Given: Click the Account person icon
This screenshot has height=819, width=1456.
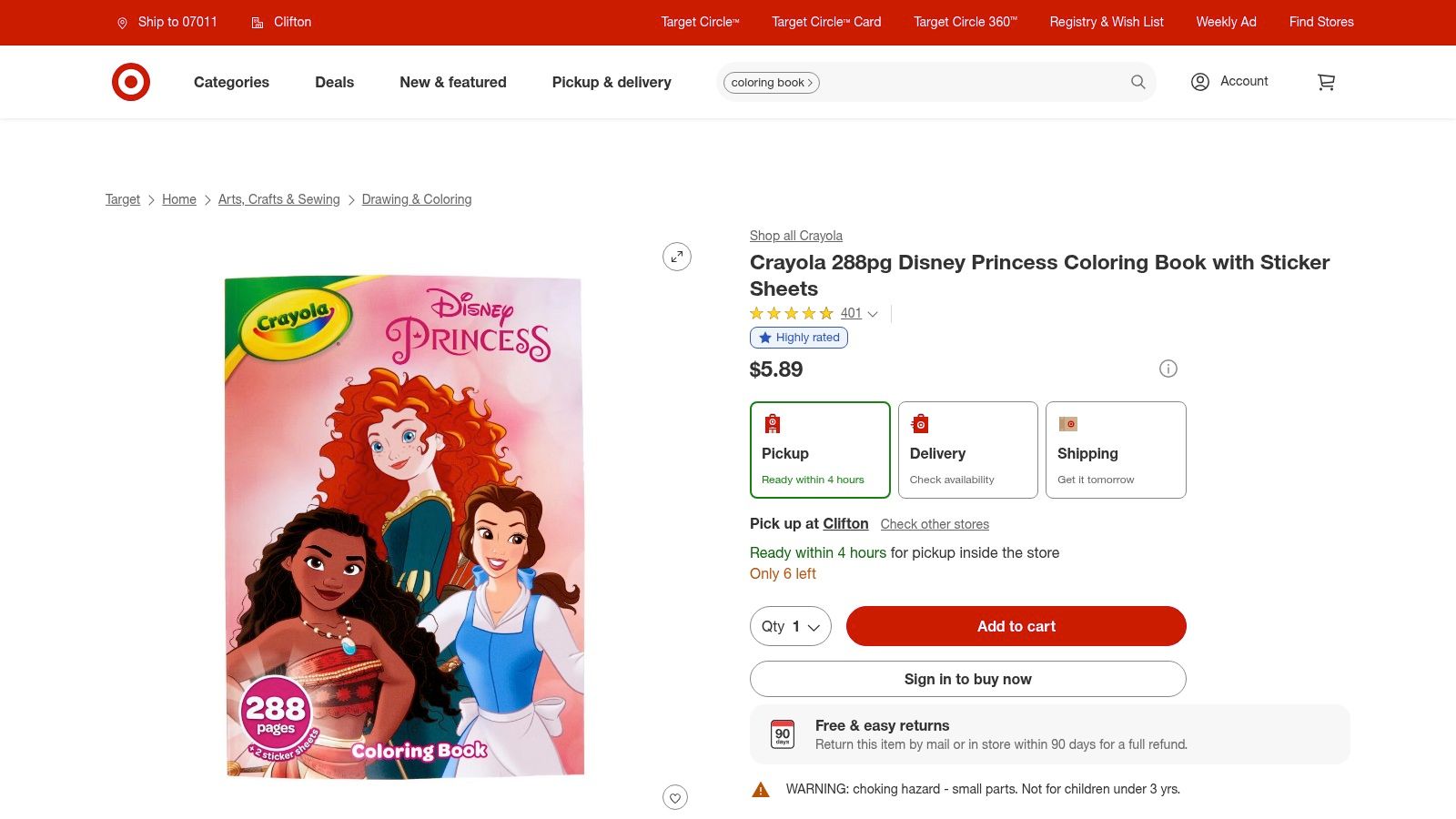Looking at the screenshot, I should click(x=1199, y=81).
